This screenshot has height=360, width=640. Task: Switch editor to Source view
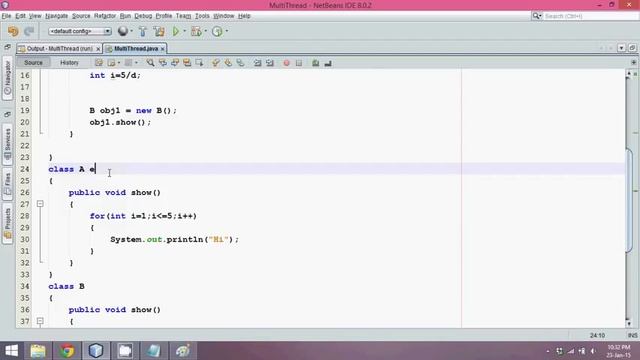33,62
